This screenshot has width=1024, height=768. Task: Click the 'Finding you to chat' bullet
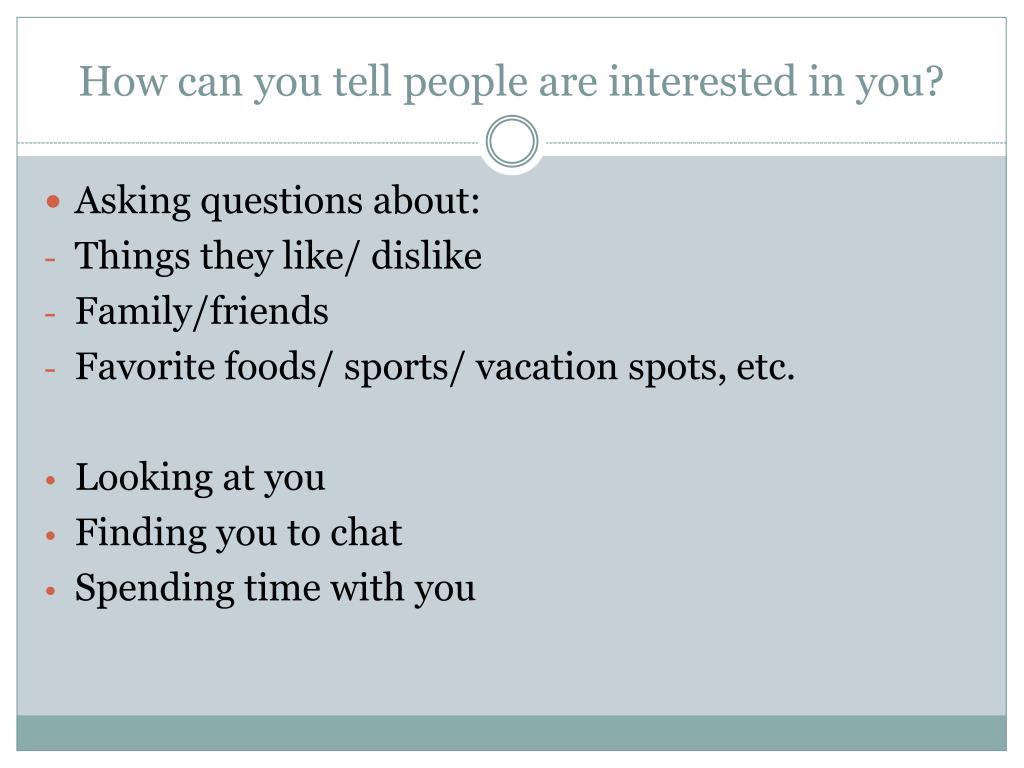click(x=238, y=534)
